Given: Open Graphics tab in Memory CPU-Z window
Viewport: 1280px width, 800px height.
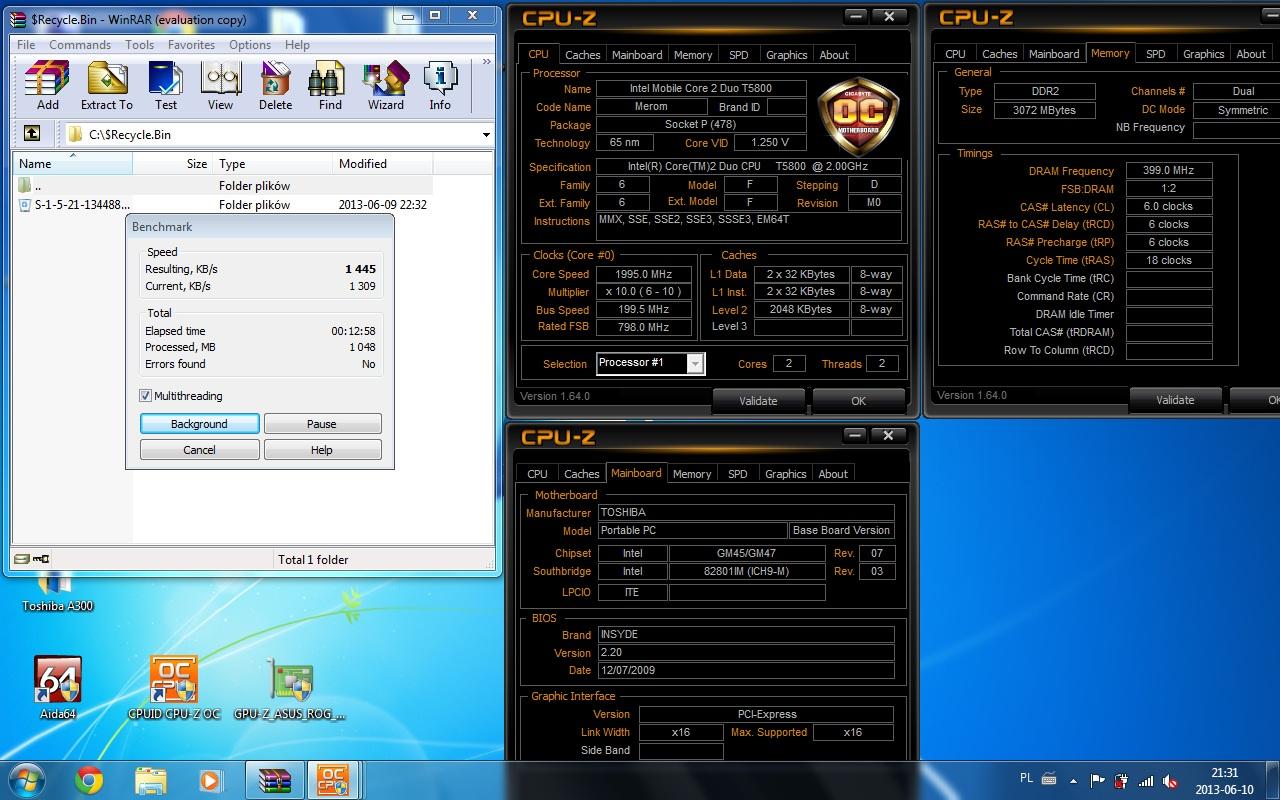Looking at the screenshot, I should pyautogui.click(x=1204, y=54).
